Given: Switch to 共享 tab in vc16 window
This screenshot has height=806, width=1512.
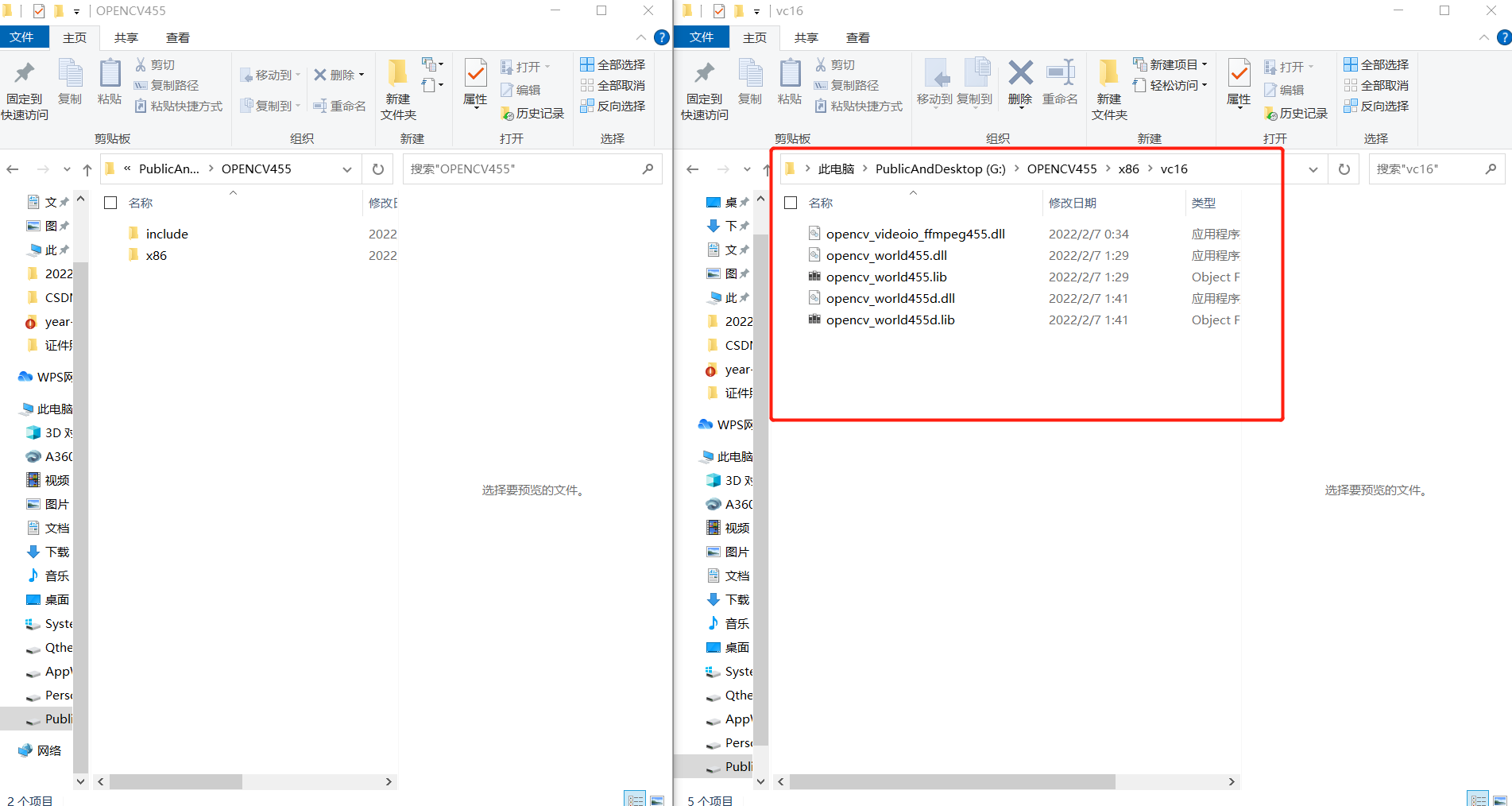Looking at the screenshot, I should tap(806, 37).
